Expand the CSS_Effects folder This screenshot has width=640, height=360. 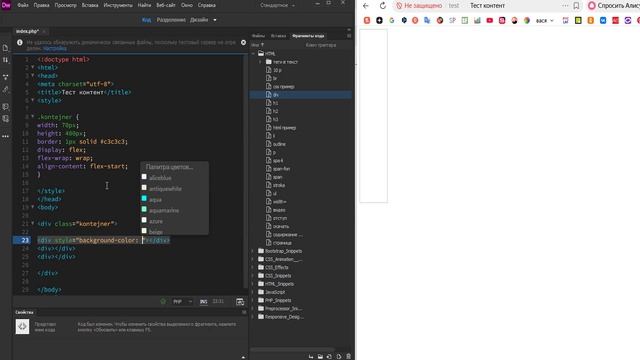pos(253,267)
